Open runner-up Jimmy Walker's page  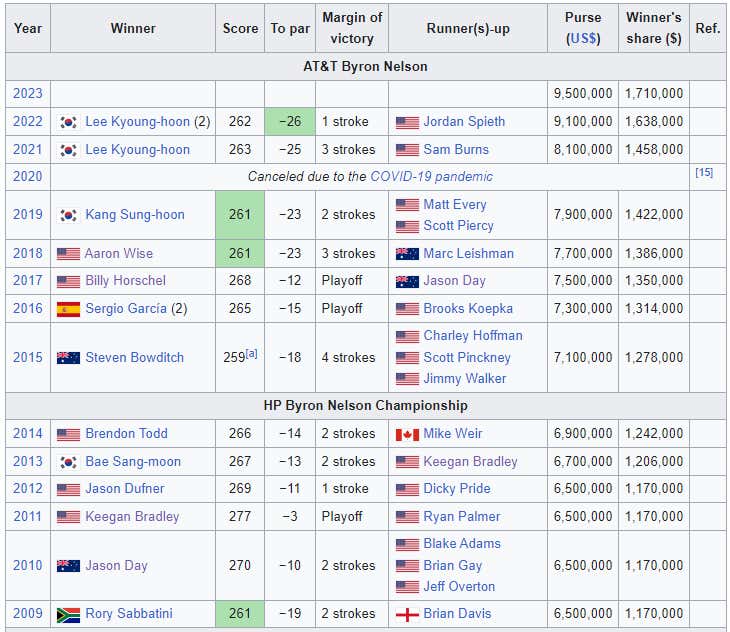pyautogui.click(x=465, y=379)
